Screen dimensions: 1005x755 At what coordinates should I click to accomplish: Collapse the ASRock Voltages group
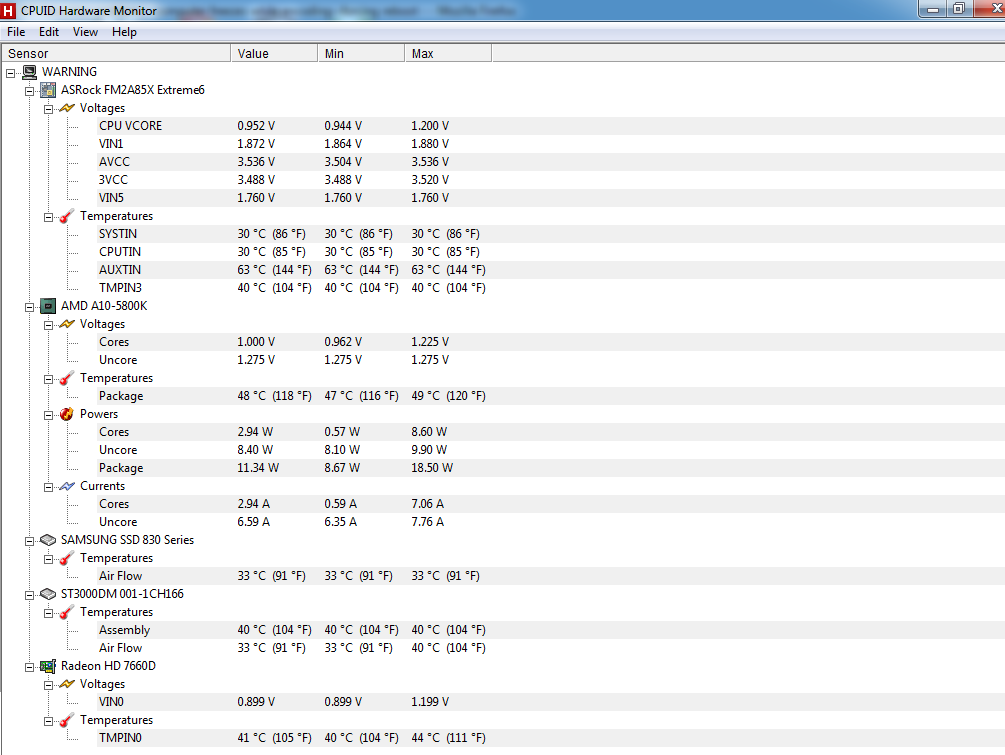48,109
